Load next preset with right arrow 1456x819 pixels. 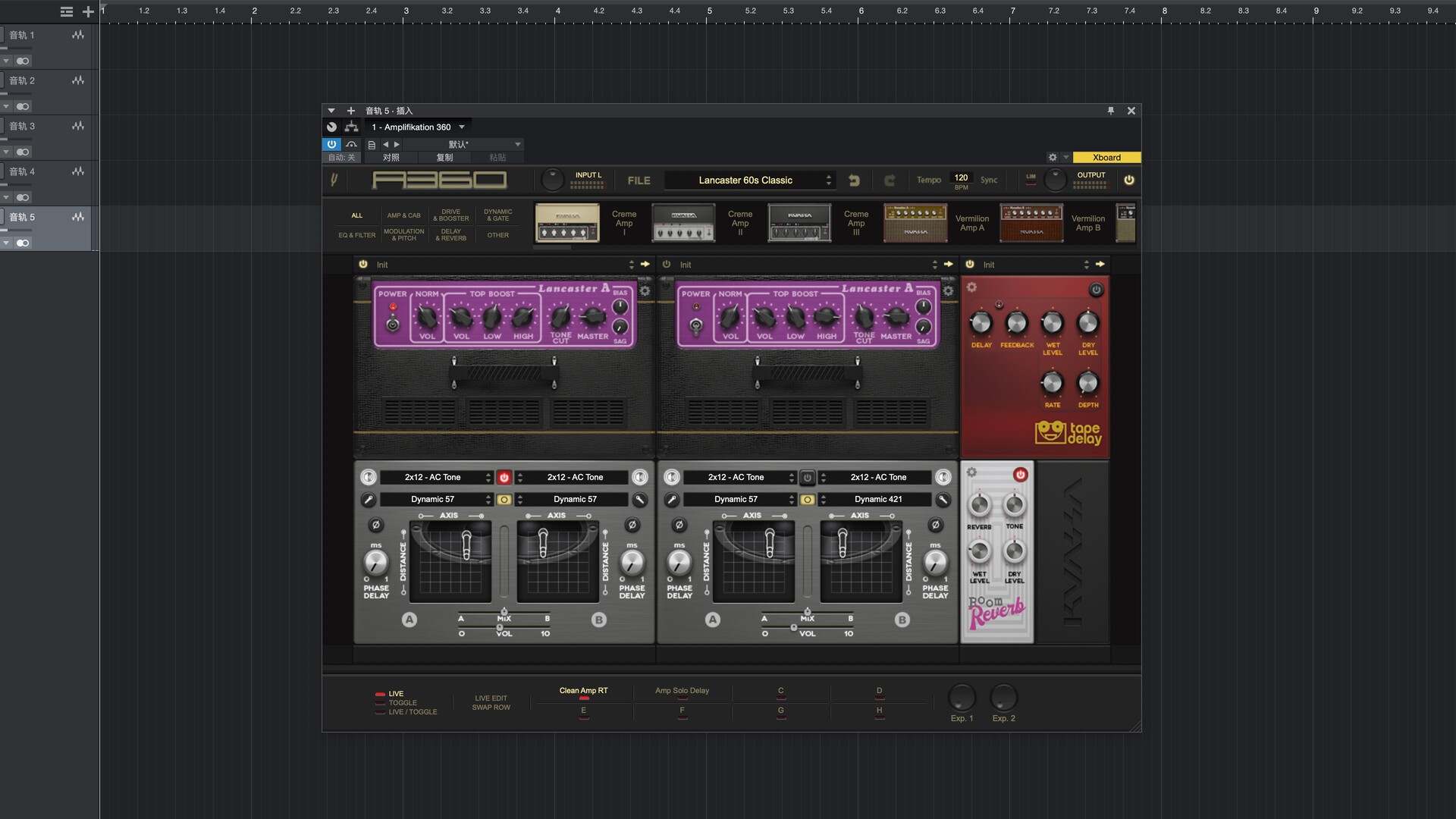(x=397, y=144)
